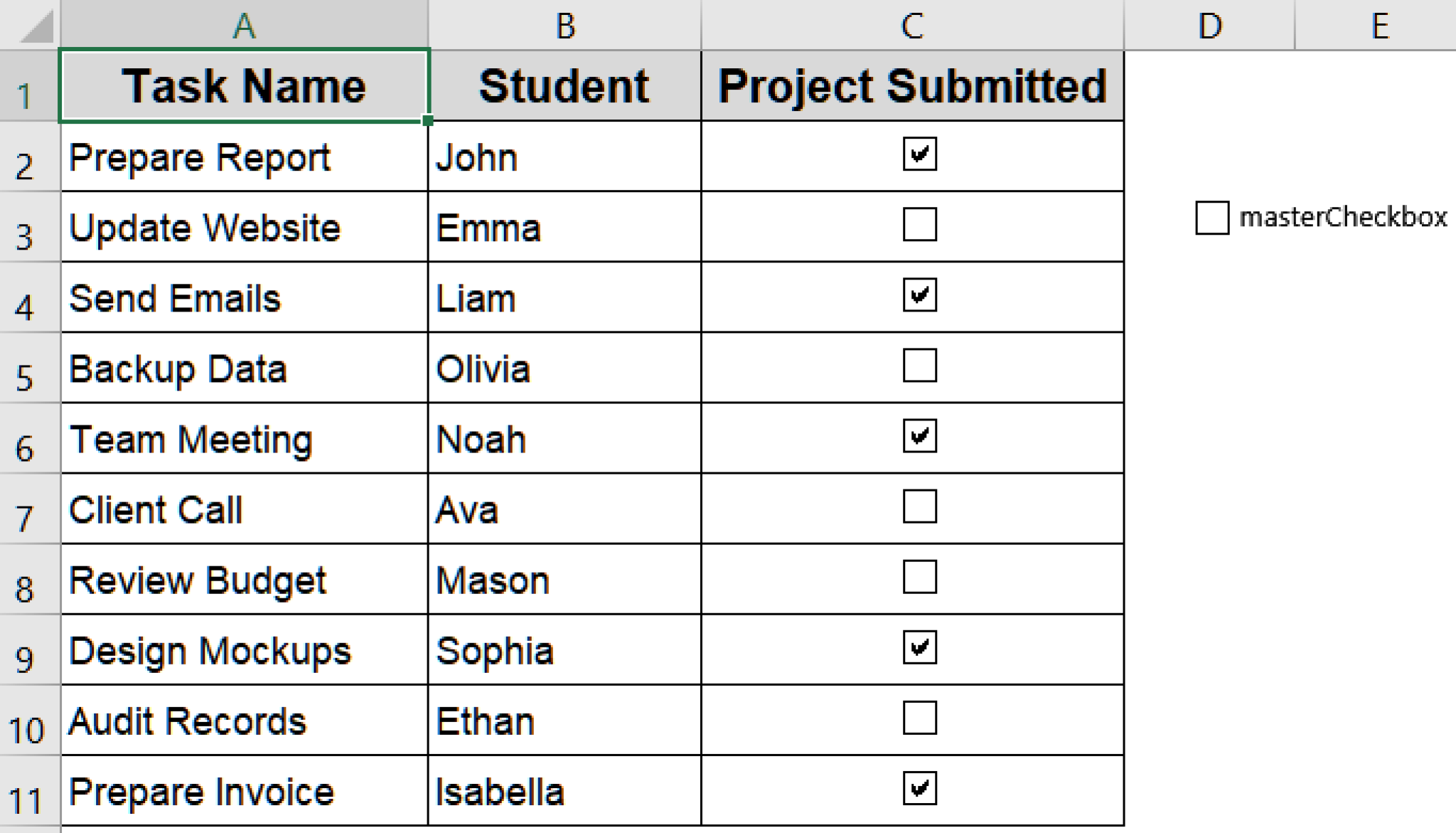The height and width of the screenshot is (833, 1456).
Task: Check Mason's Project Submitted checkbox
Action: pyautogui.click(x=919, y=577)
